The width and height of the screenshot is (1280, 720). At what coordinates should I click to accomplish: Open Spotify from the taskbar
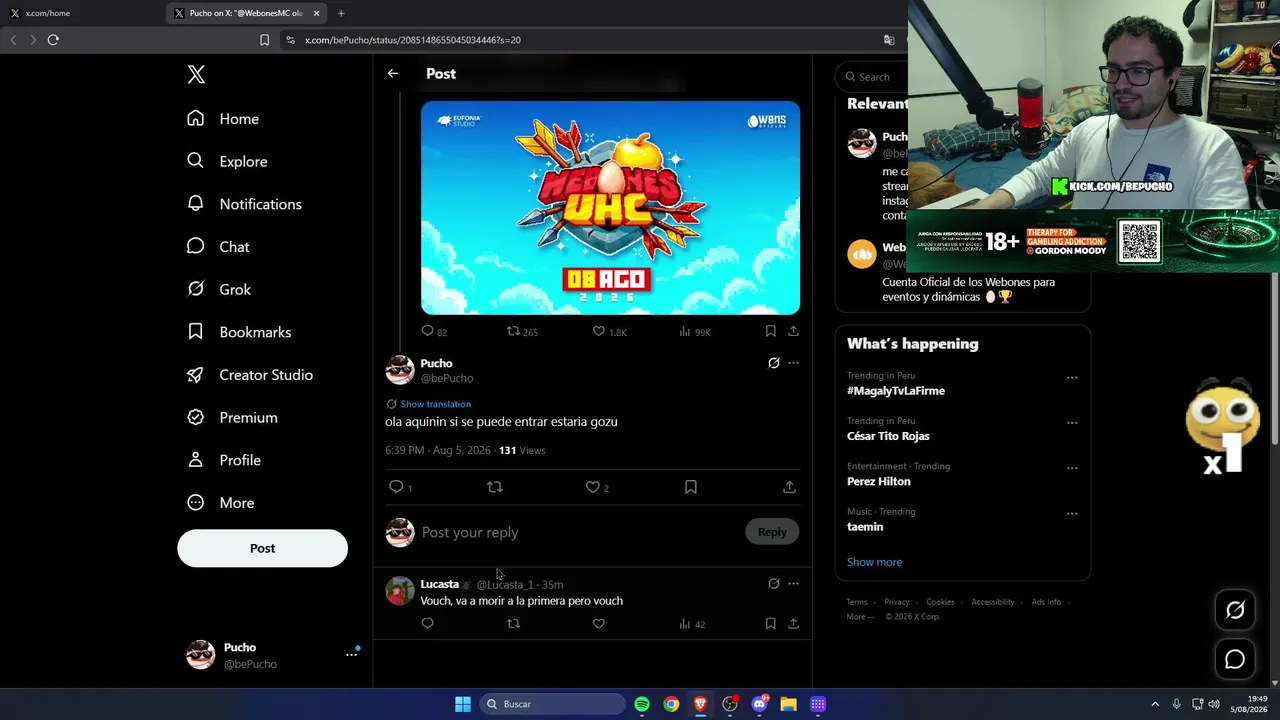[642, 704]
